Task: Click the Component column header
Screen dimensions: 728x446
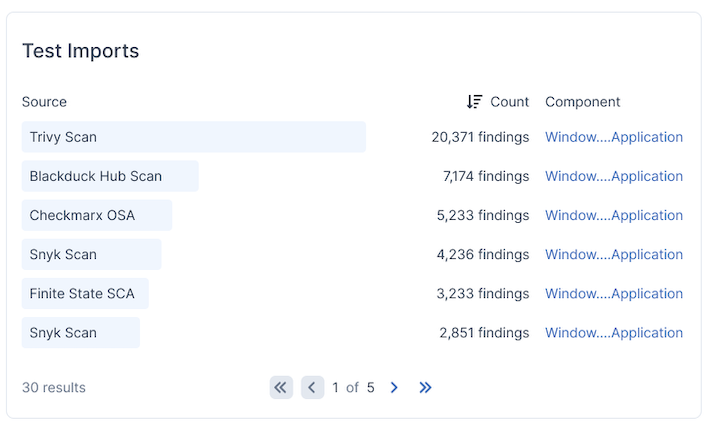Action: [x=582, y=102]
